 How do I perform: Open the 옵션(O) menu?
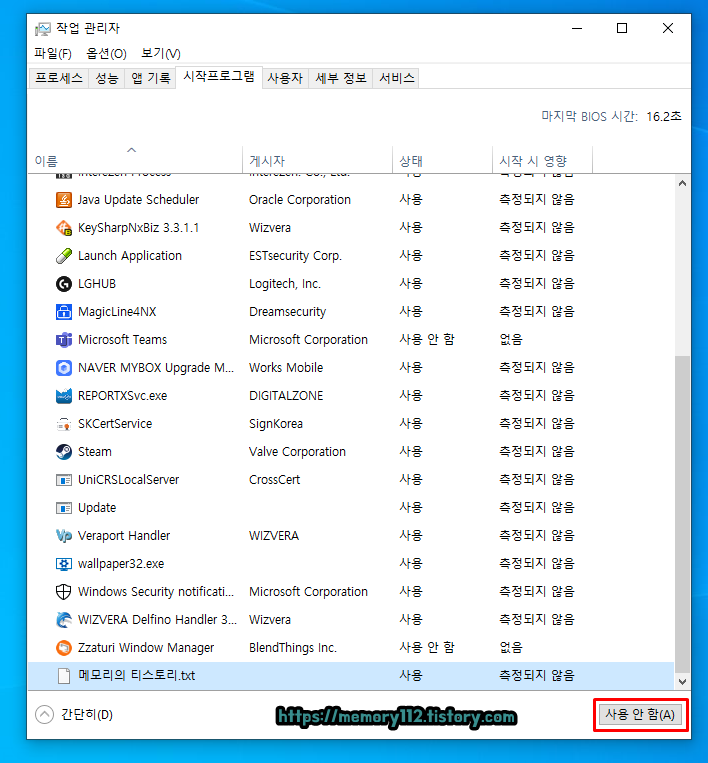point(106,54)
